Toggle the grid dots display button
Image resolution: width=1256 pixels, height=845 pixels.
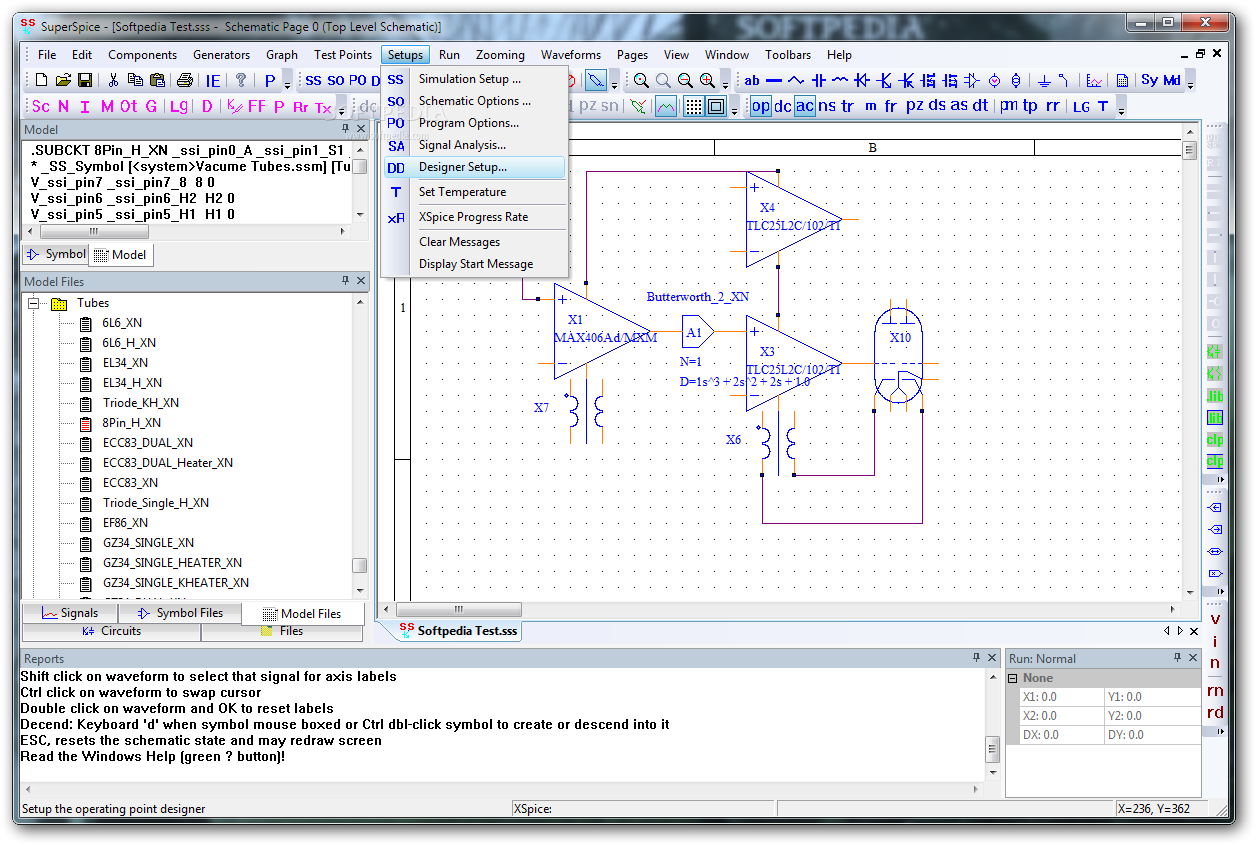point(694,106)
